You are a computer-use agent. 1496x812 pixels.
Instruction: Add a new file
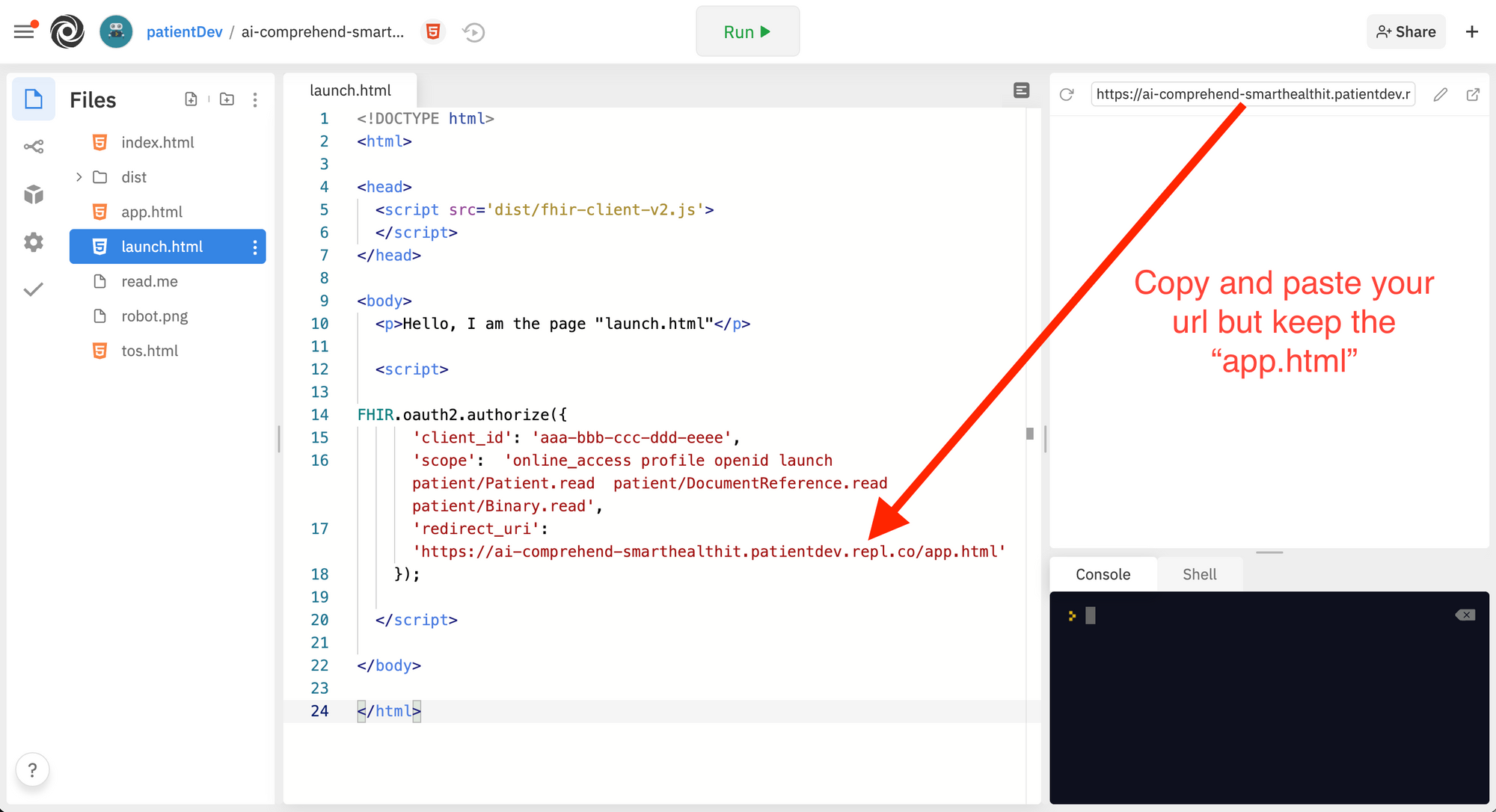(191, 99)
